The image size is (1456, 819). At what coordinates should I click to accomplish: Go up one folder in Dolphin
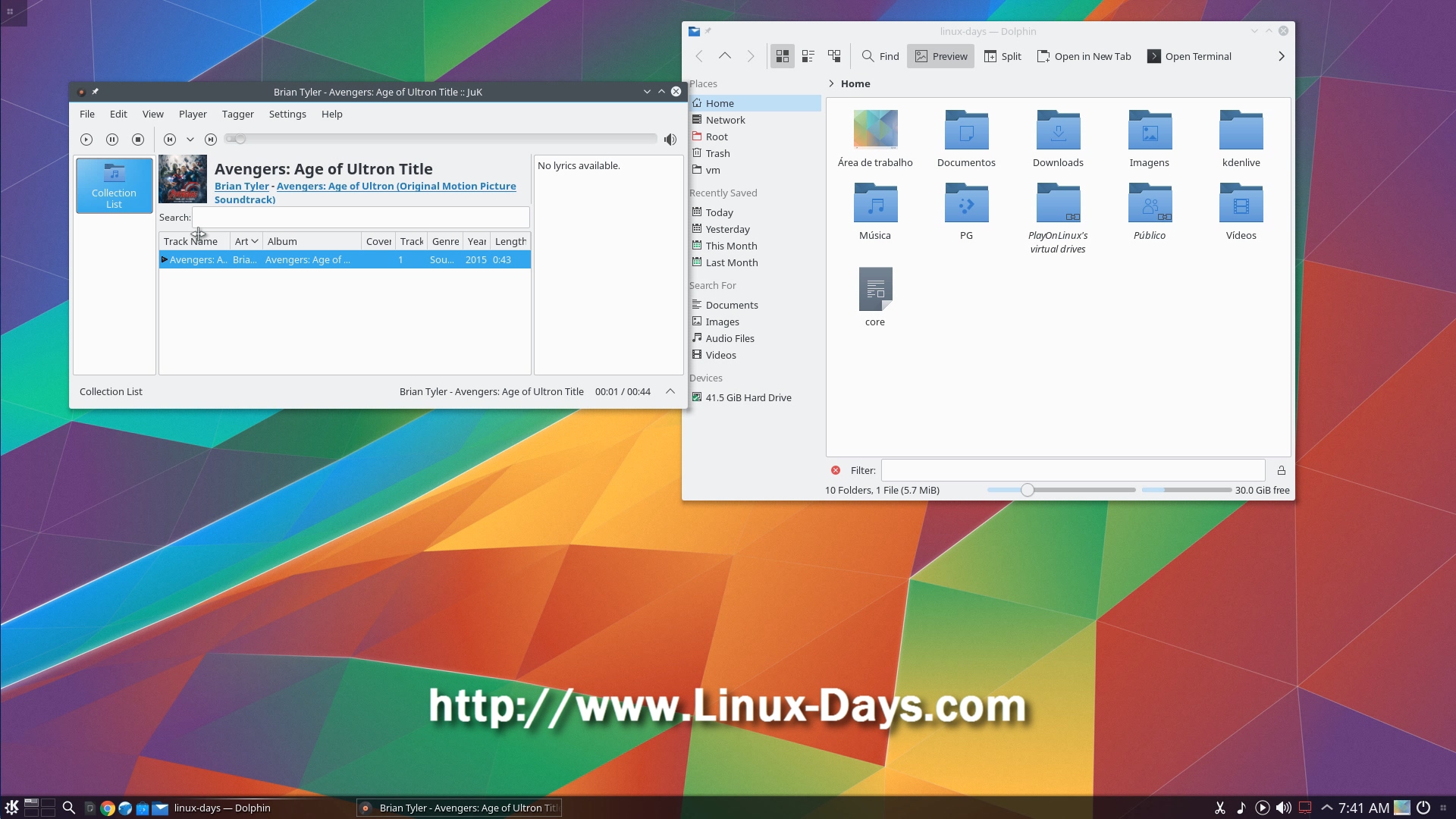point(725,57)
